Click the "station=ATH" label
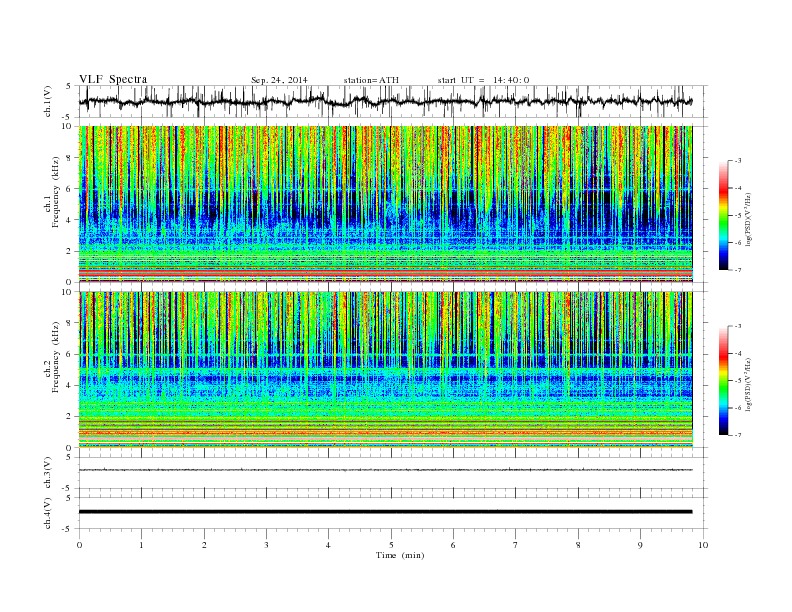 click(371, 80)
